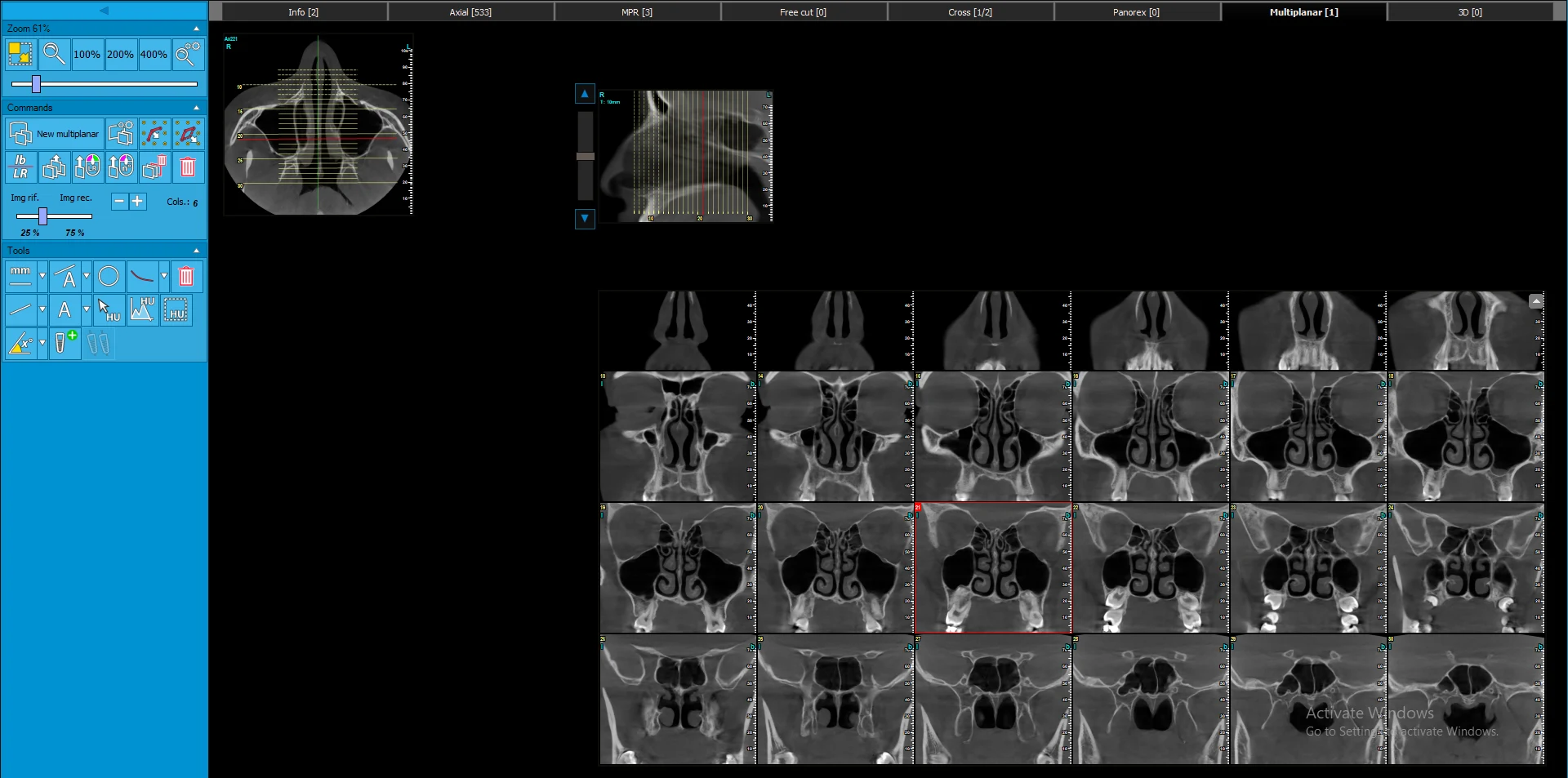Open dropdown next to mm measurement tool
Screen dimensions: 1568x778
coord(42,277)
